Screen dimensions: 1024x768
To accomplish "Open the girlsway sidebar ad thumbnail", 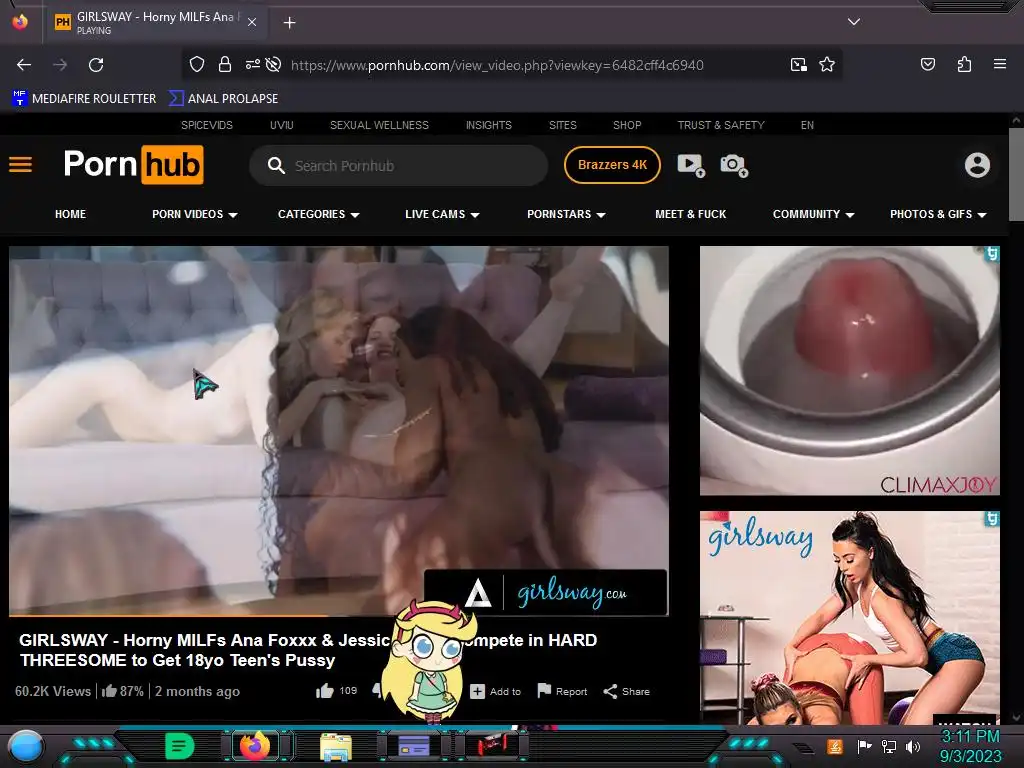I will (x=850, y=618).
